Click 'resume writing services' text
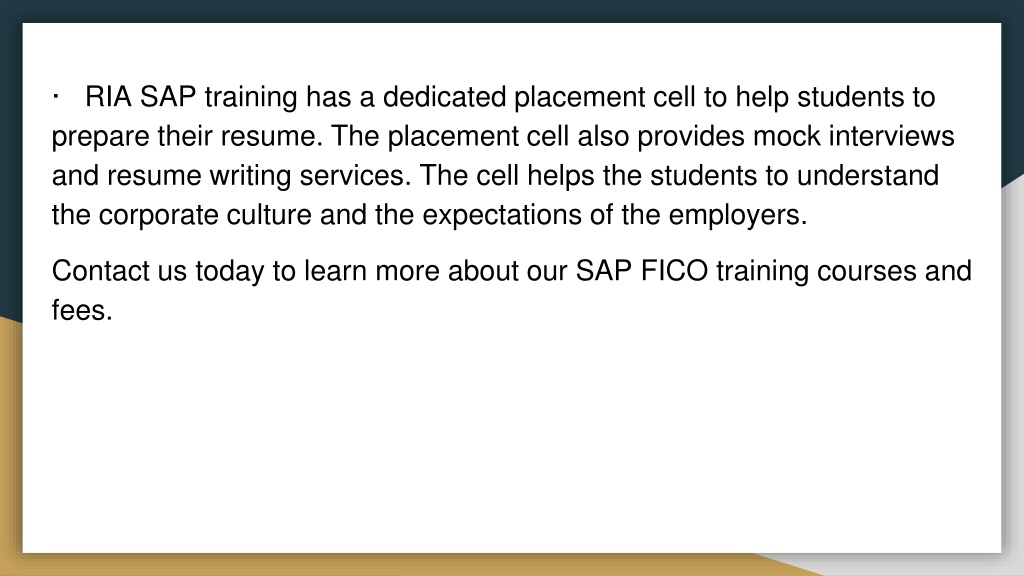 pos(257,176)
